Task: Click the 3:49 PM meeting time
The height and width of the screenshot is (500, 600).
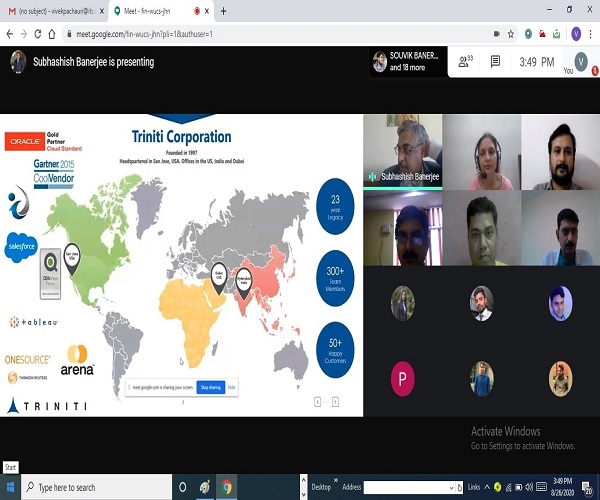Action: pos(536,62)
